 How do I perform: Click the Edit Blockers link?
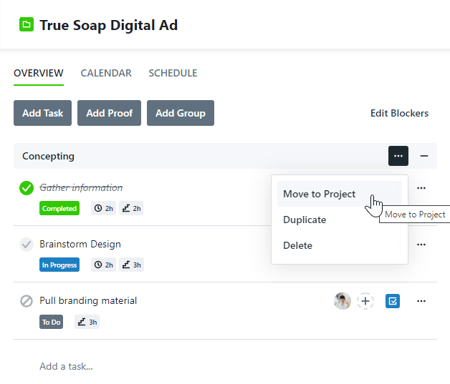[399, 113]
